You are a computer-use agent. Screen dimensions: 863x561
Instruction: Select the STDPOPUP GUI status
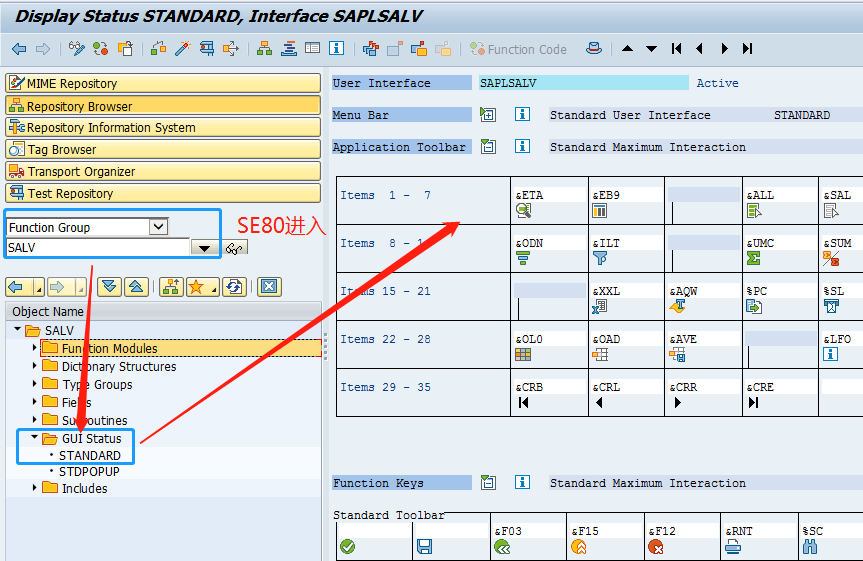coord(89,472)
